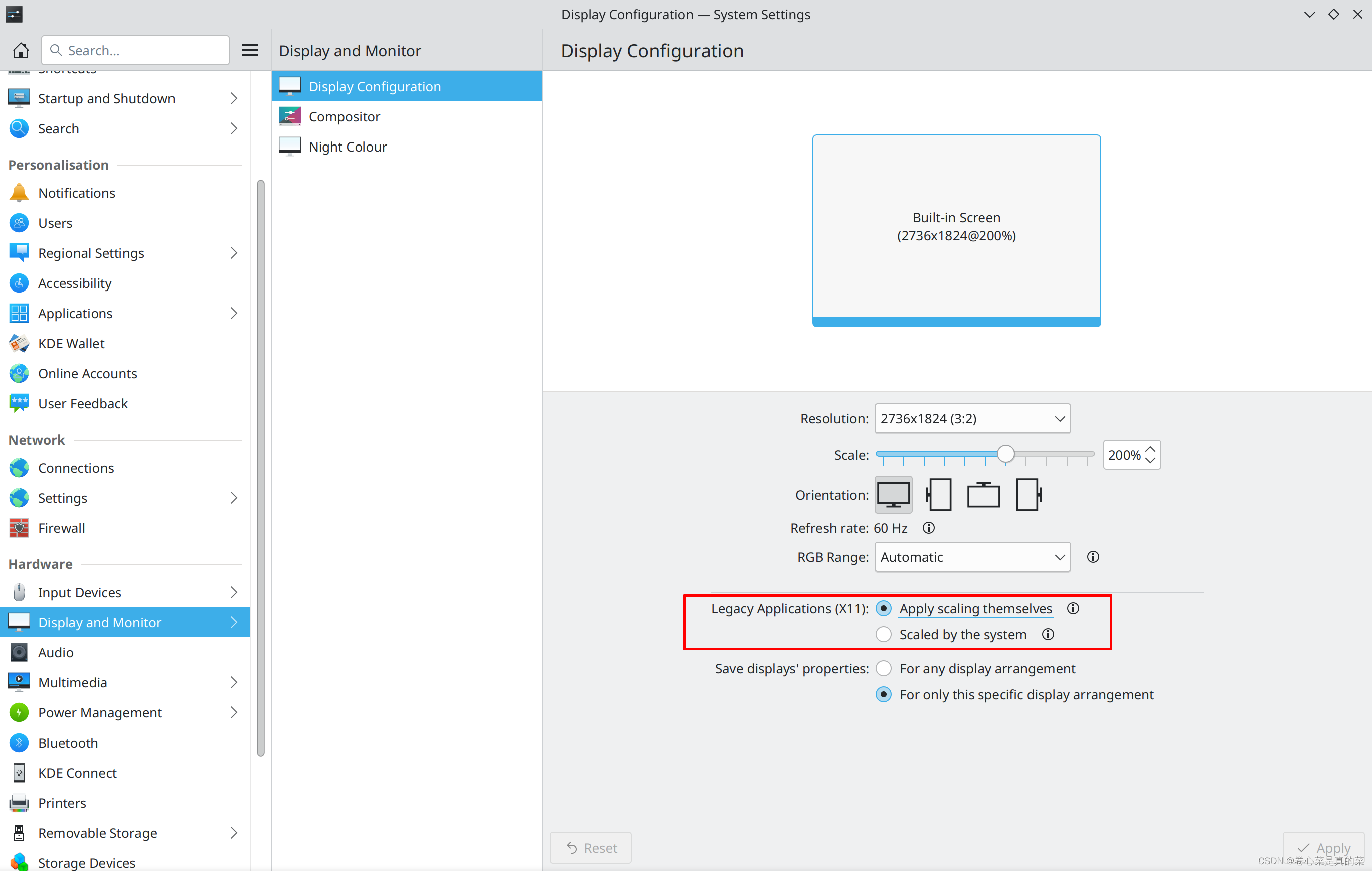
Task: Expand Input Devices chevron
Action: tap(234, 592)
